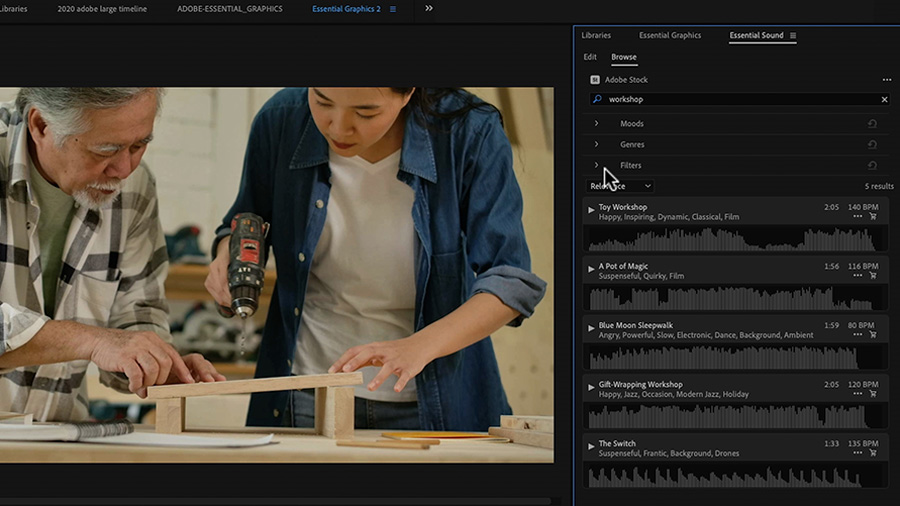Image resolution: width=900 pixels, height=506 pixels.
Task: Expand the Genres section
Action: click(x=597, y=145)
